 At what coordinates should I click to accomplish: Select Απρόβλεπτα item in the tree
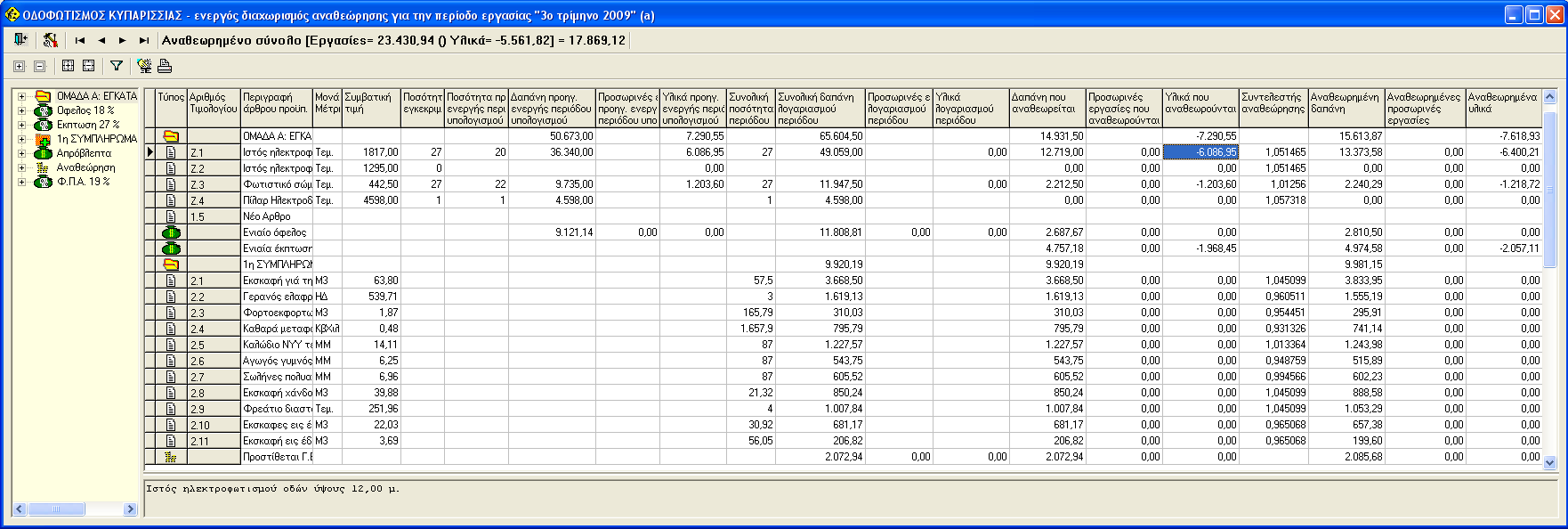tap(84, 153)
